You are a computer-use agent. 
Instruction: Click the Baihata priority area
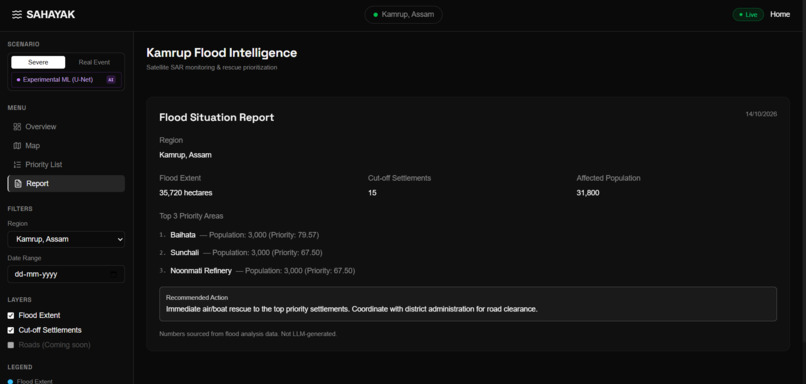(183, 235)
